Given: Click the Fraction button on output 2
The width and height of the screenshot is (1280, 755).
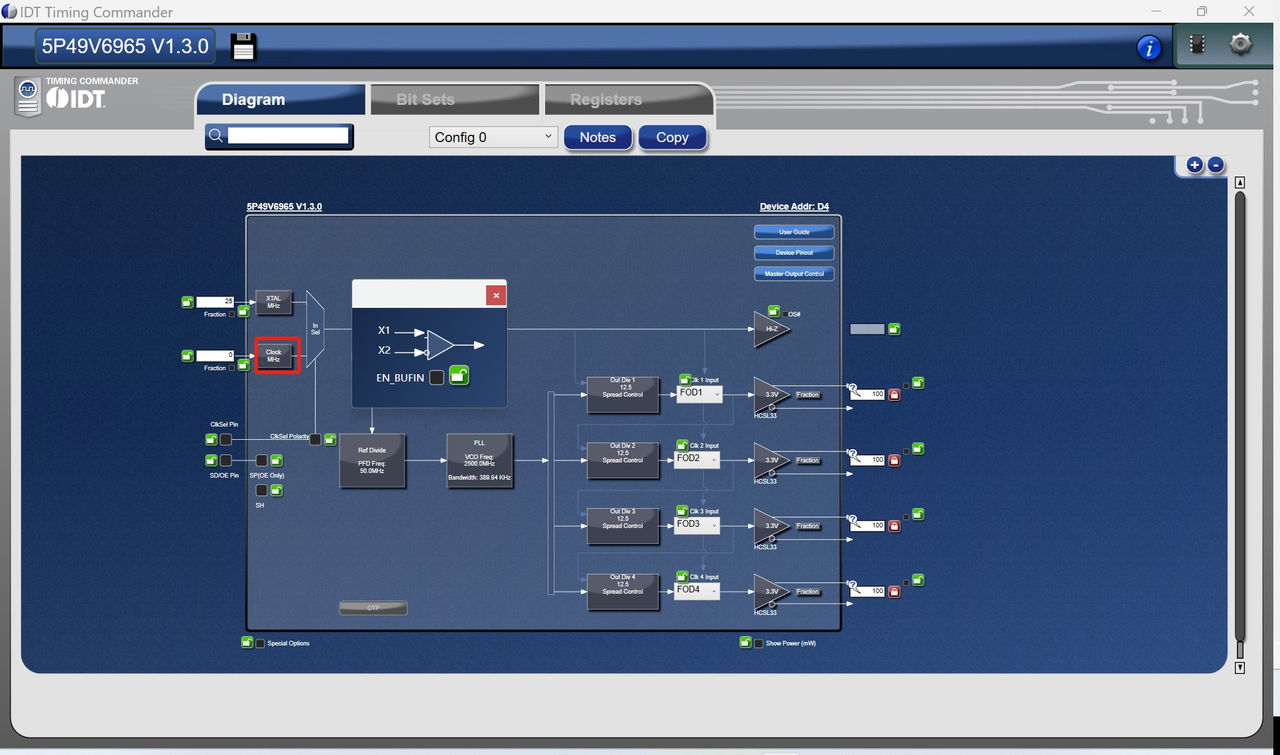Looking at the screenshot, I should 808,460.
